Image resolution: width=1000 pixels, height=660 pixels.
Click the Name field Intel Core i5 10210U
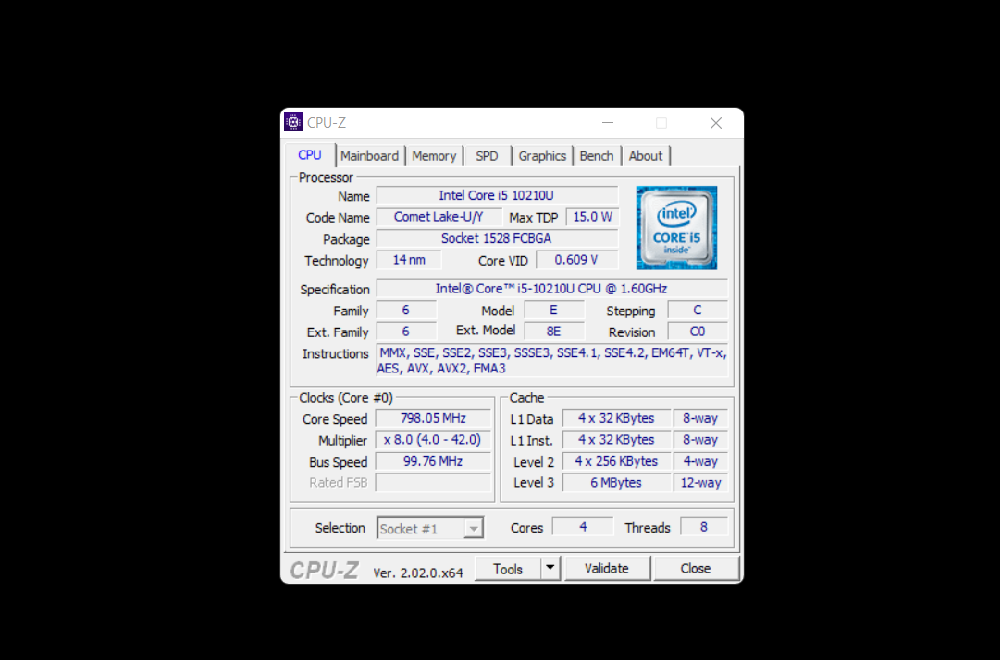497,196
